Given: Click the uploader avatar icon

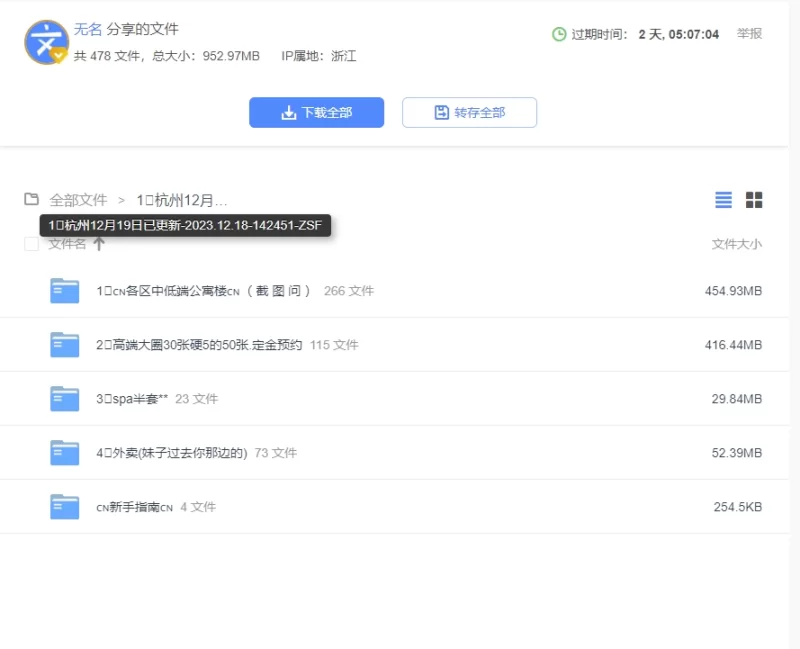Looking at the screenshot, I should click(46, 42).
